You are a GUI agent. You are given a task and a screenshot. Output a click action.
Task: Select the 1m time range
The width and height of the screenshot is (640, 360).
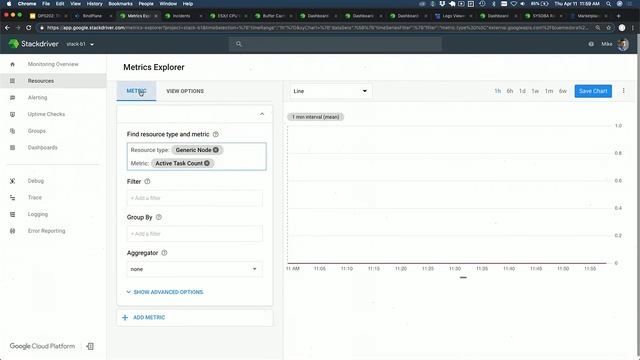click(x=549, y=91)
